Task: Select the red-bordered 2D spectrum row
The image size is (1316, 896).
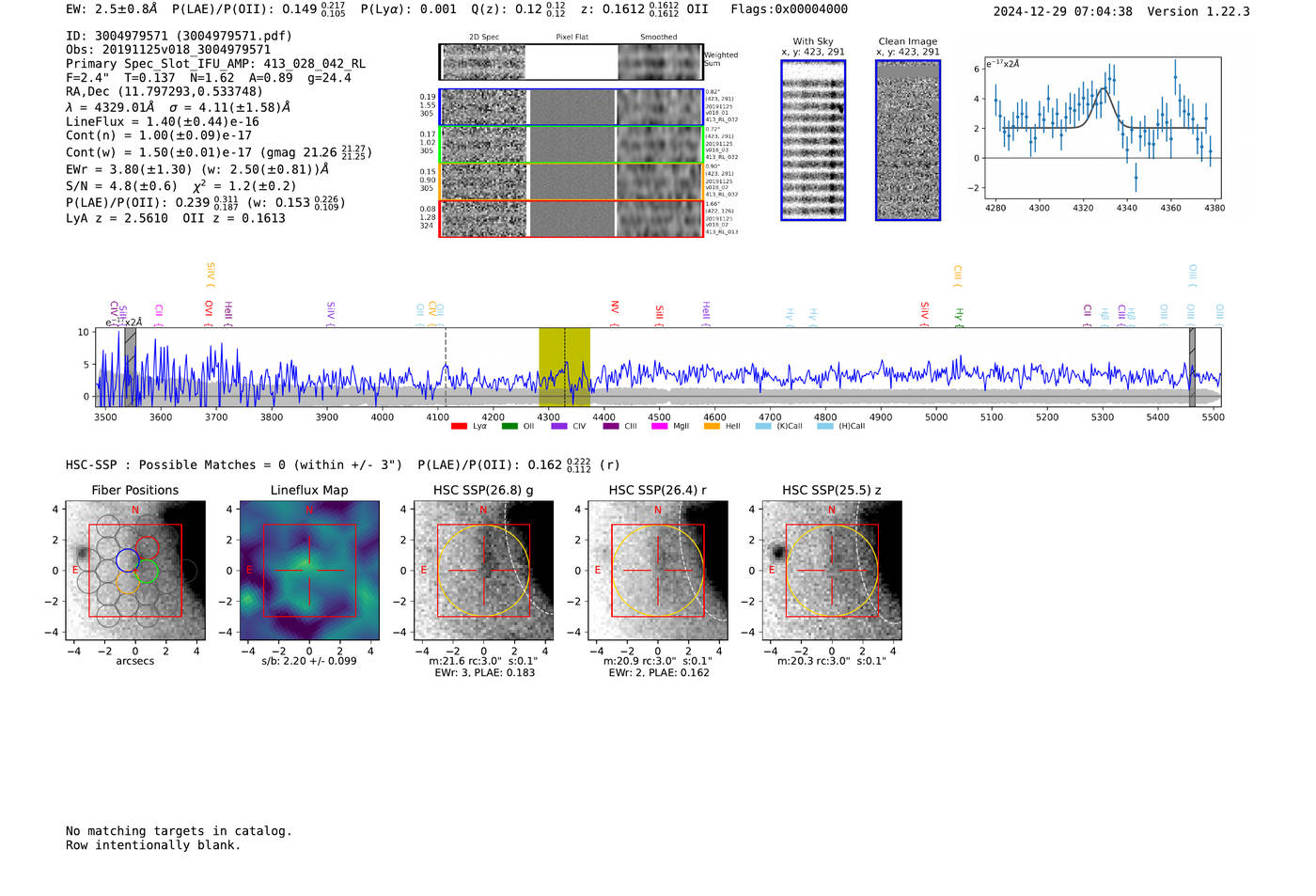Action: pyautogui.click(x=571, y=218)
